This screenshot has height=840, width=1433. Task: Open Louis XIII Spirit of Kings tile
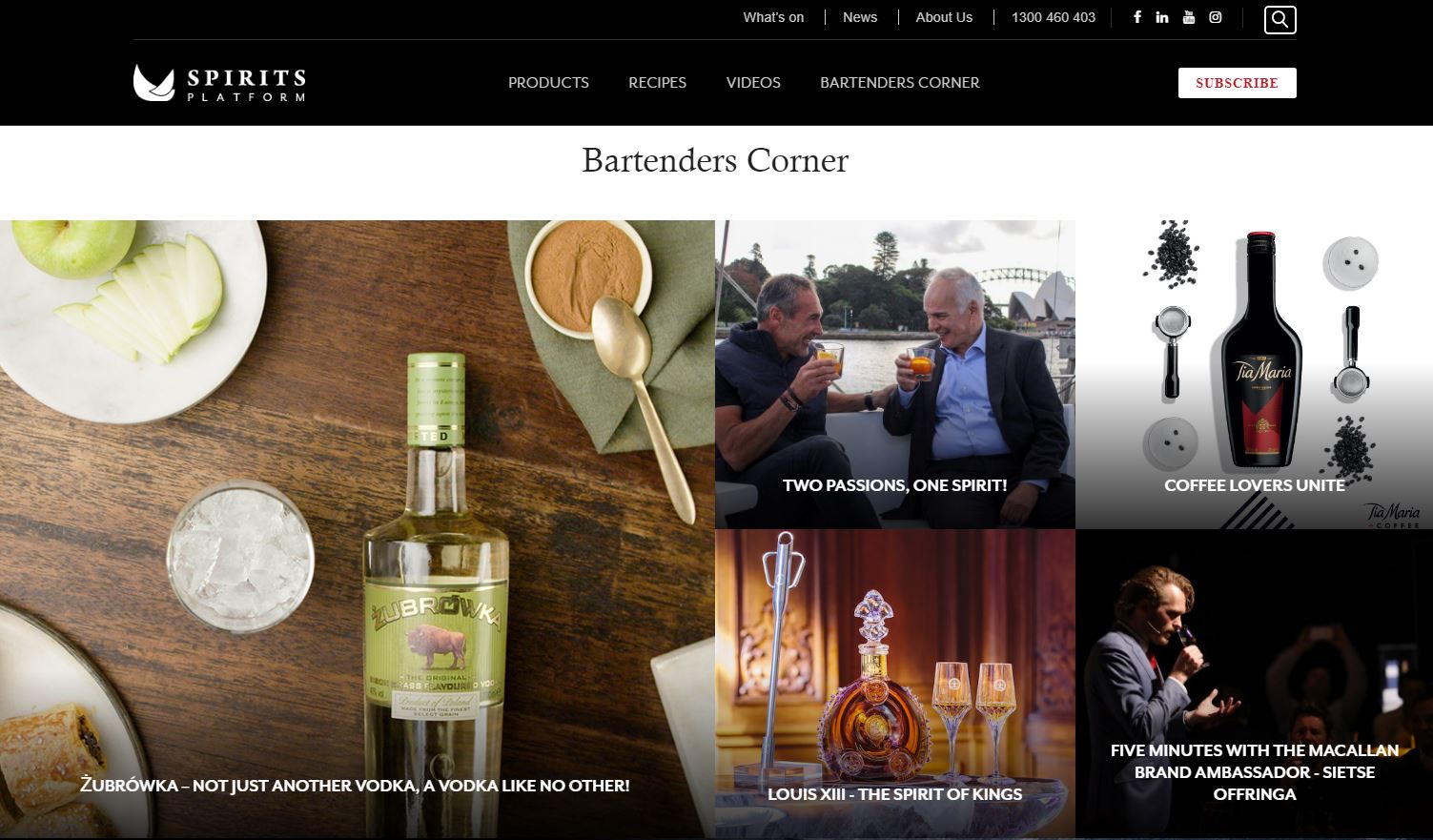895,684
